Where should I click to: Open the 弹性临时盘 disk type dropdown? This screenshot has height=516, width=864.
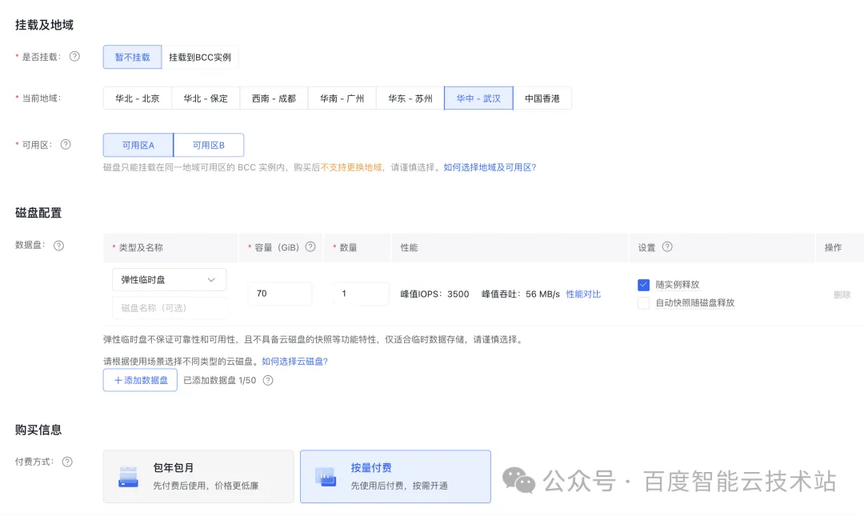(169, 280)
